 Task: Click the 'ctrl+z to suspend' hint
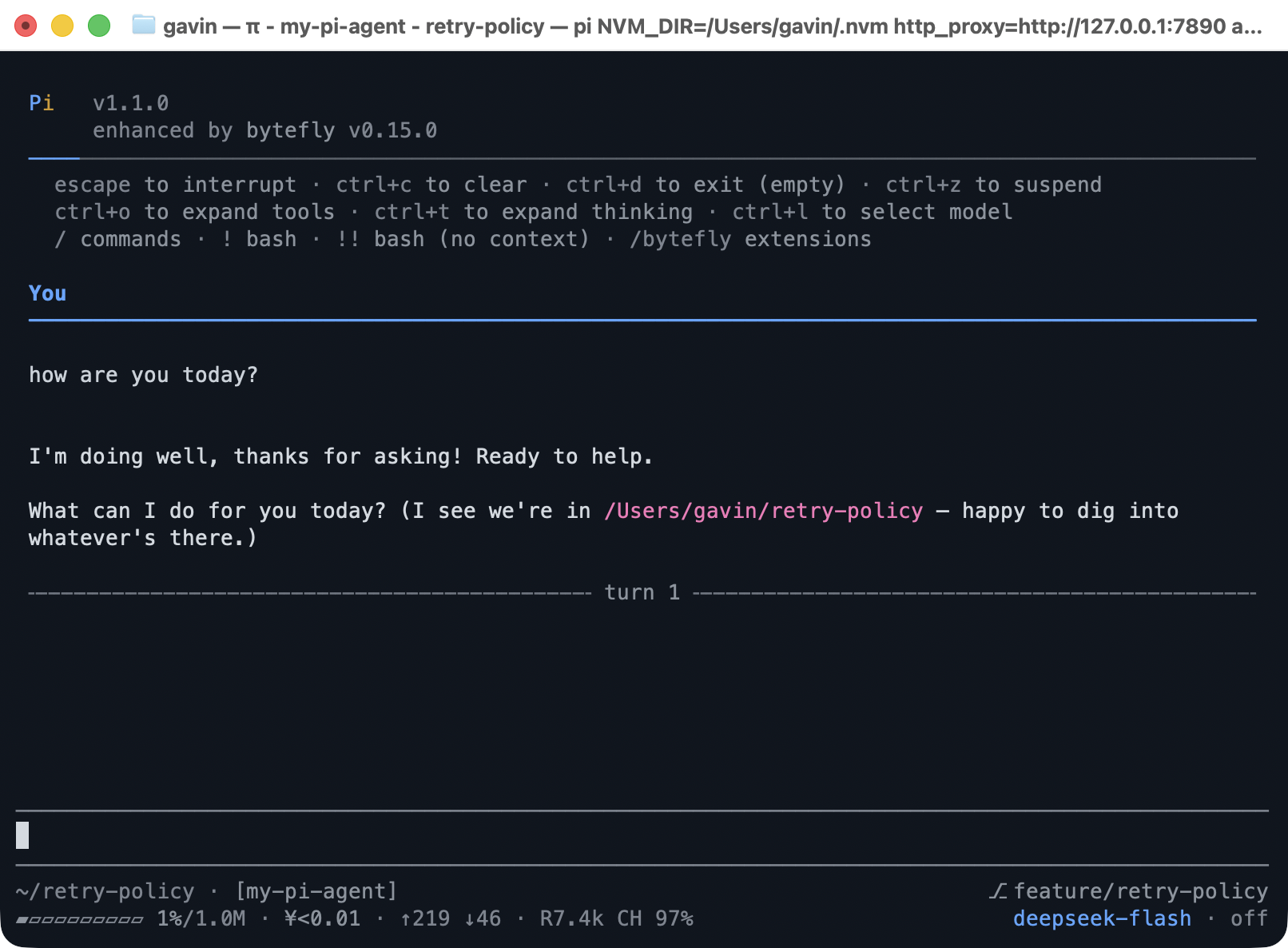[994, 185]
